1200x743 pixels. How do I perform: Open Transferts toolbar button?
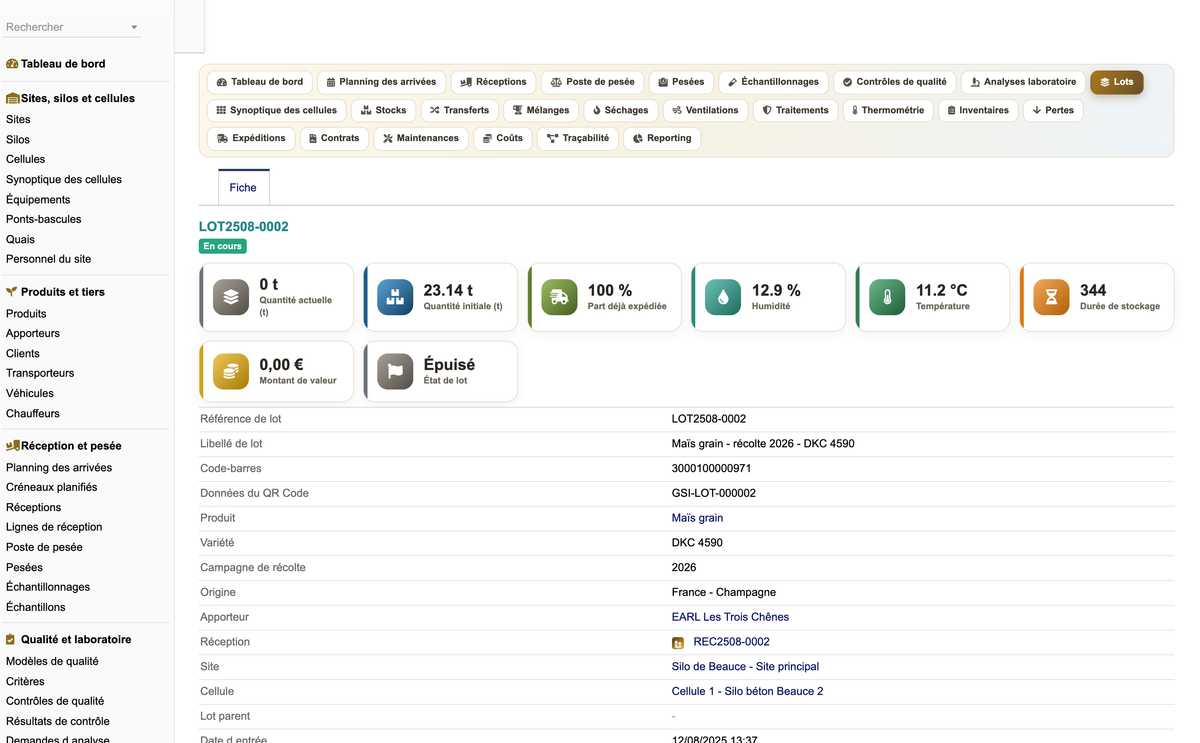pyautogui.click(x=460, y=110)
